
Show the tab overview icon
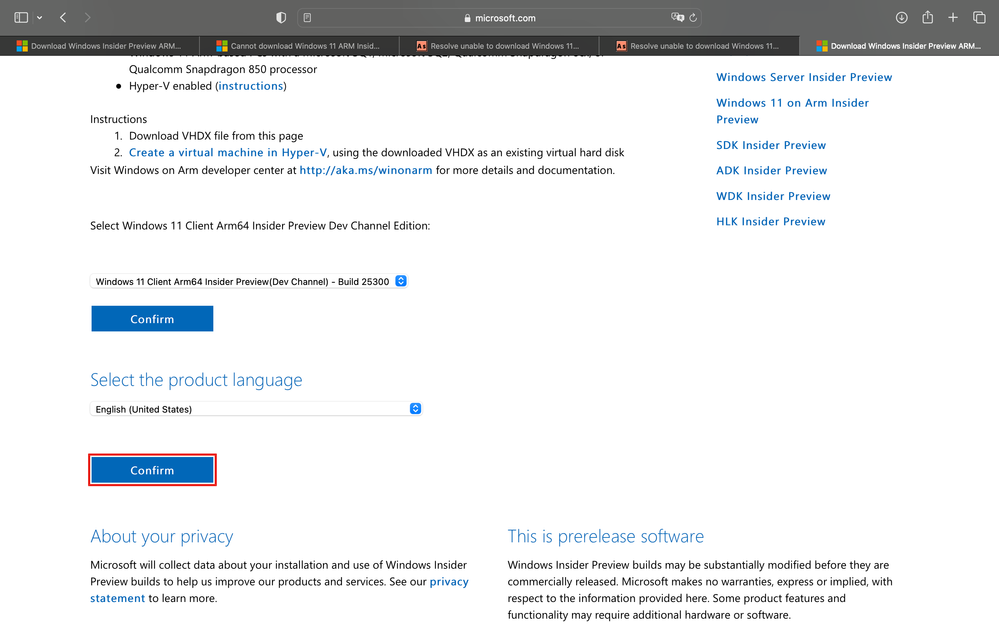pyautogui.click(x=979, y=18)
